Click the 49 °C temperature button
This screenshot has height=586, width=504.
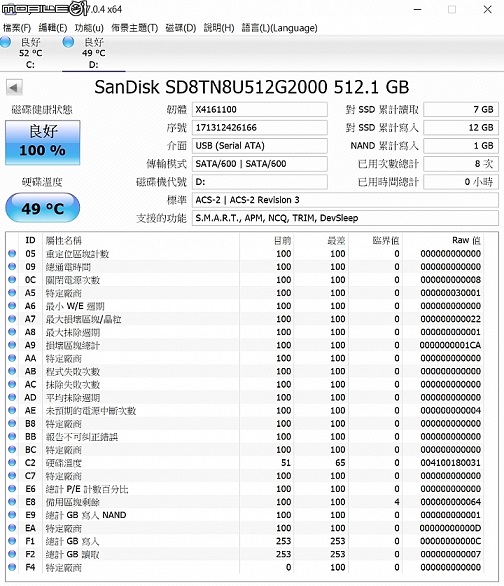coord(43,208)
